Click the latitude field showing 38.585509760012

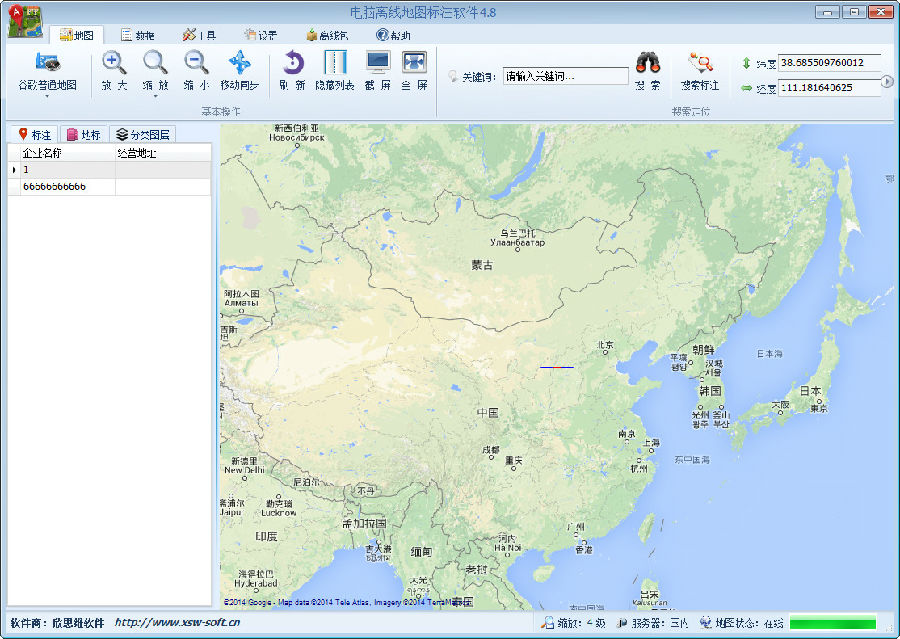click(829, 63)
